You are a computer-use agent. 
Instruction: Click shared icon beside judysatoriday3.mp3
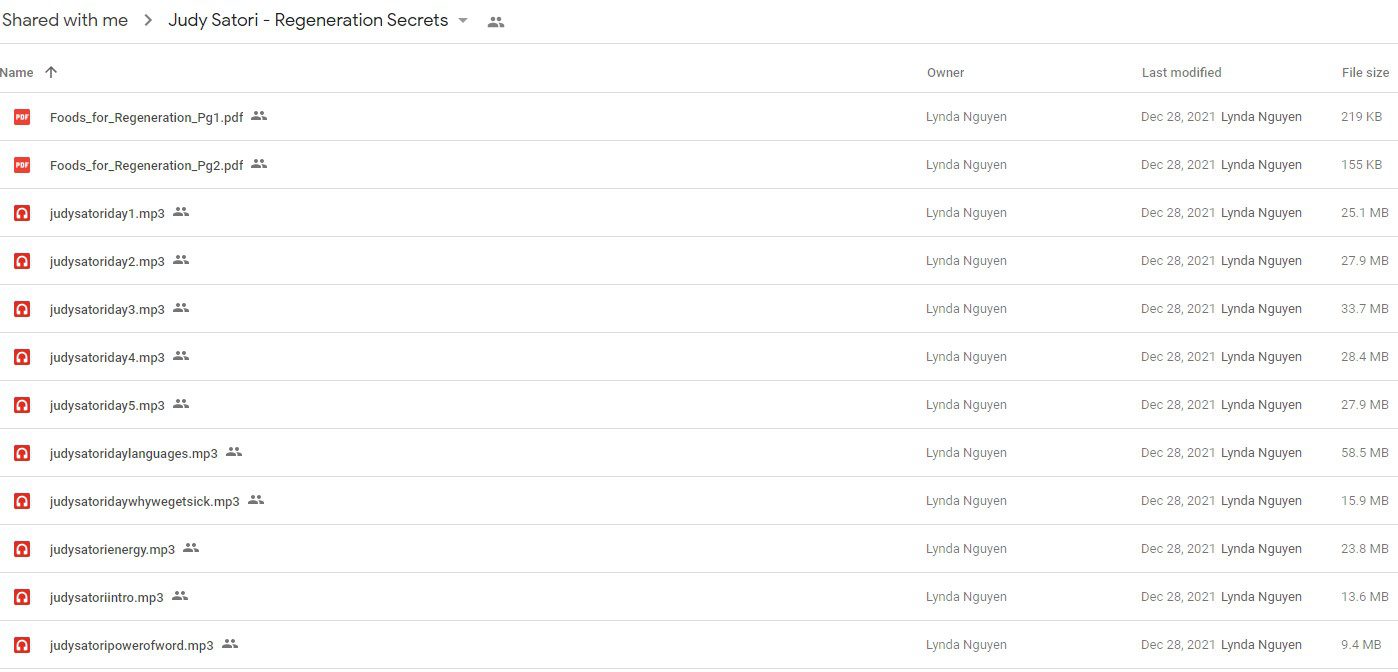coord(181,308)
